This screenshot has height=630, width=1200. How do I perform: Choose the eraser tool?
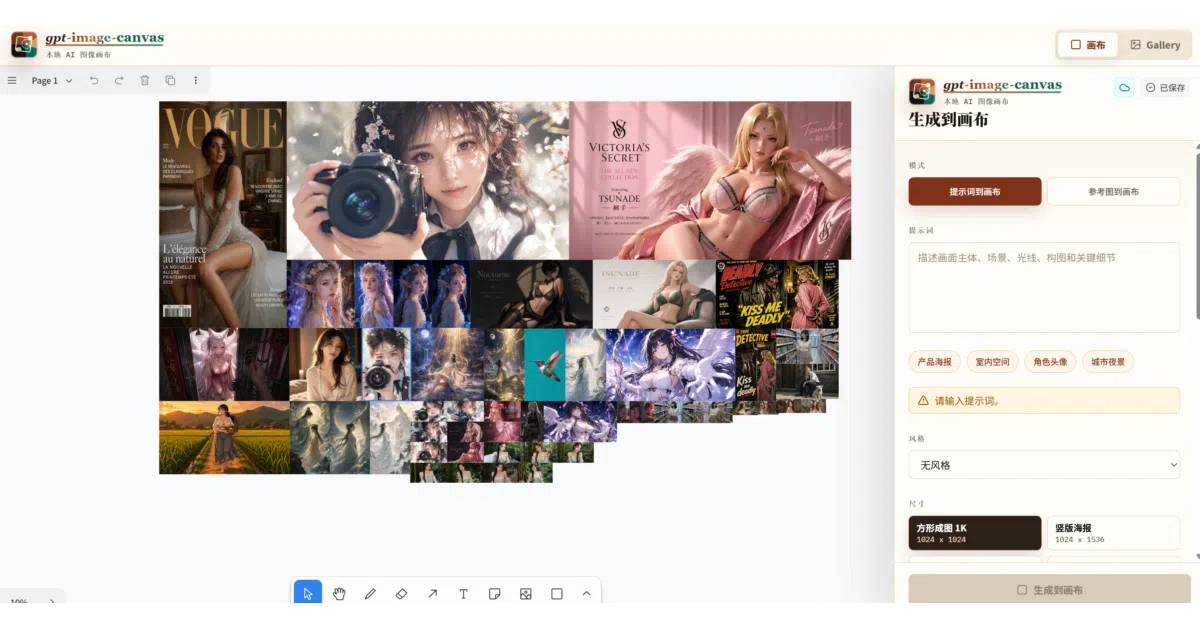point(401,593)
